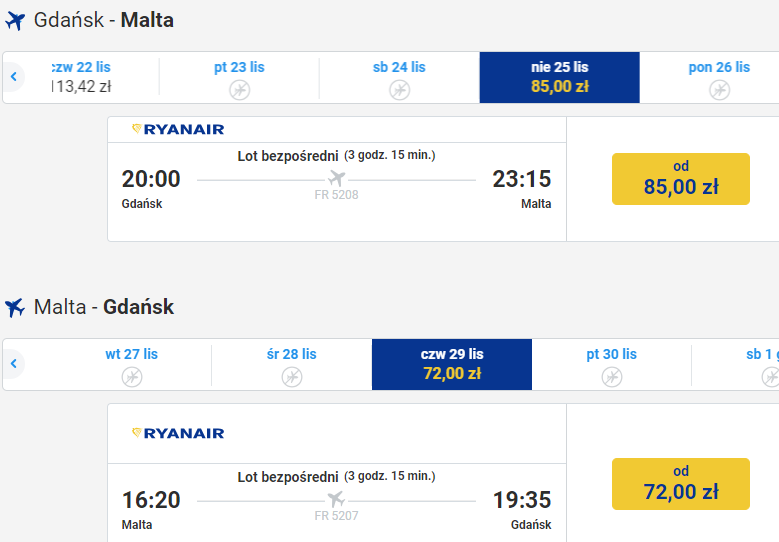Image resolution: width=779 pixels, height=542 pixels.
Task: Show earlier outbound dates with left chevron
Action: (14, 77)
